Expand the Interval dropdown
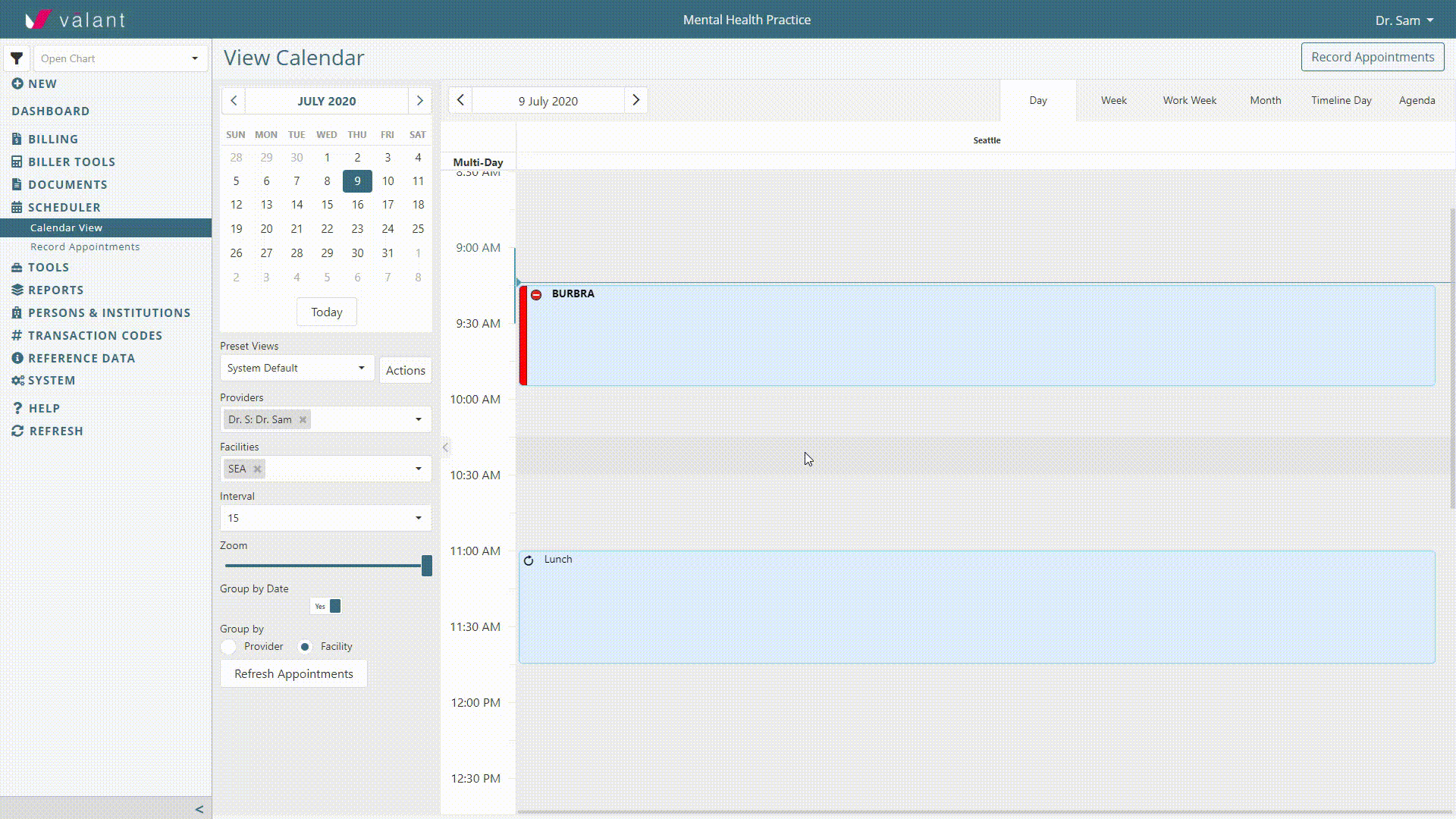The height and width of the screenshot is (819, 1456). (325, 518)
